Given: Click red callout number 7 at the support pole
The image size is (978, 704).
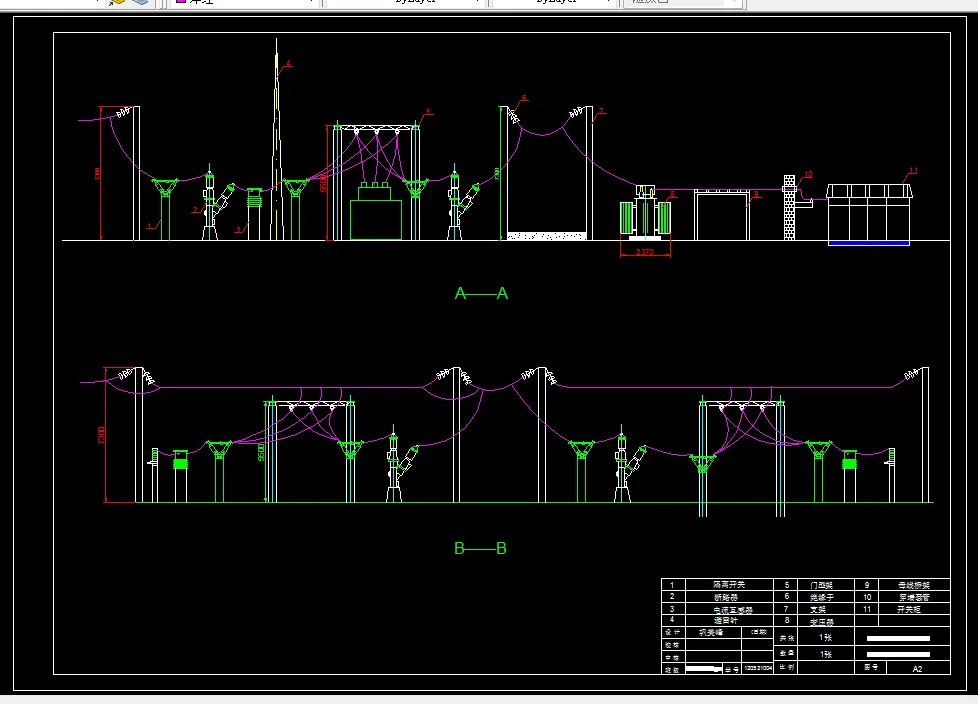Looking at the screenshot, I should pyautogui.click(x=601, y=112).
